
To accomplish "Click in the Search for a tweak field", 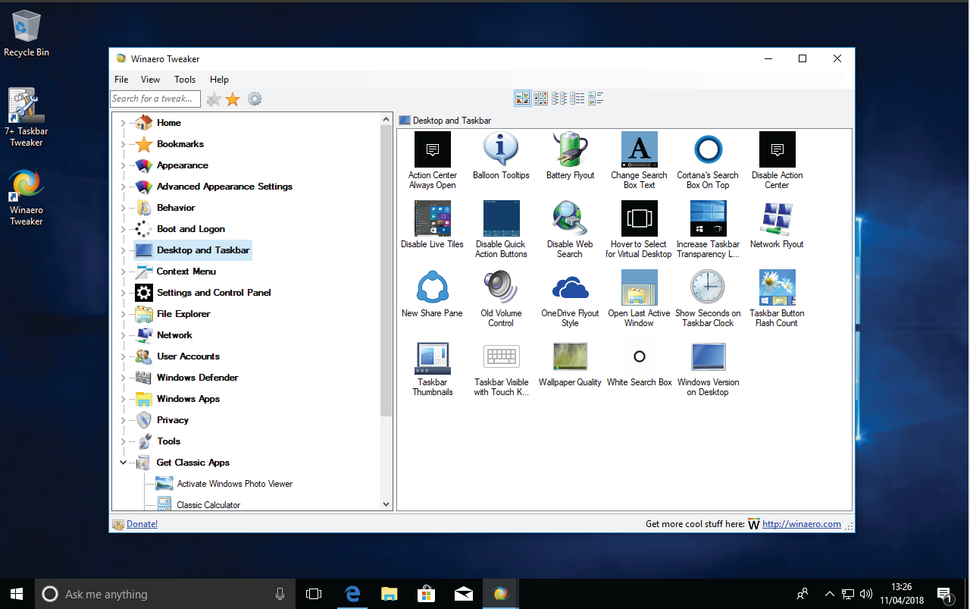I will 155,98.
